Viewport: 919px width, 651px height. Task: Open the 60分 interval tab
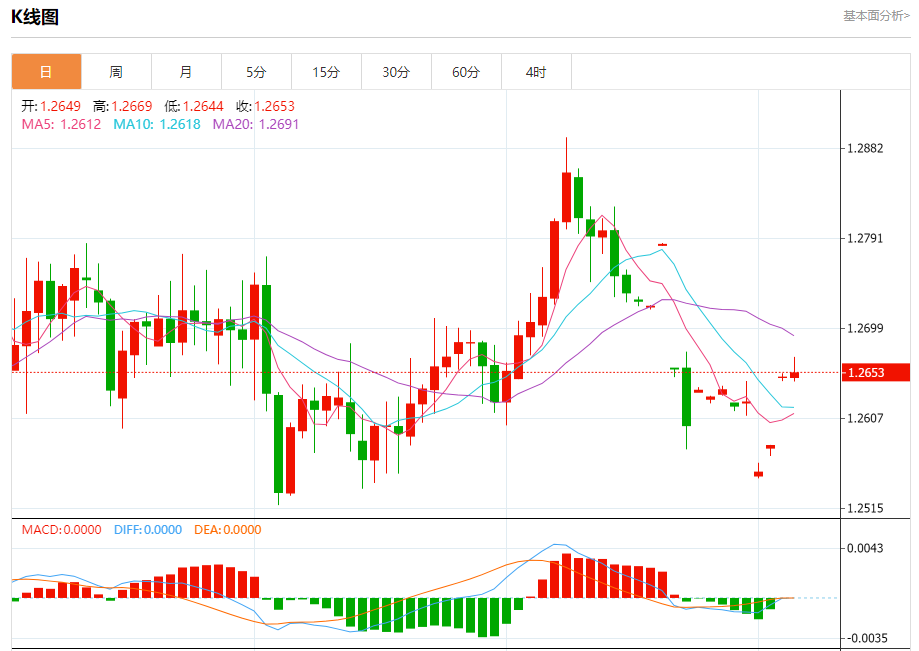(467, 71)
